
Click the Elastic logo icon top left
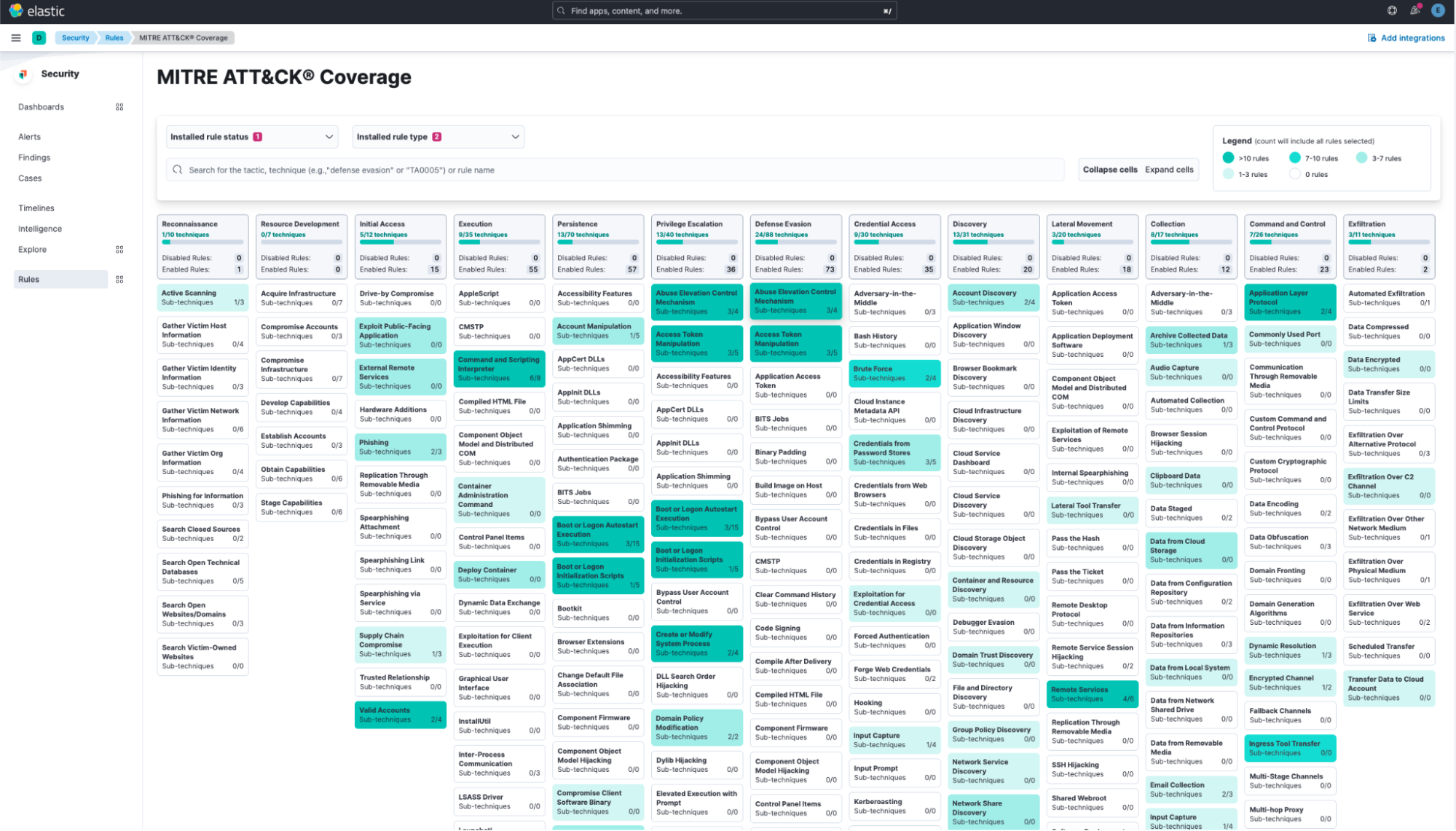[17, 11]
